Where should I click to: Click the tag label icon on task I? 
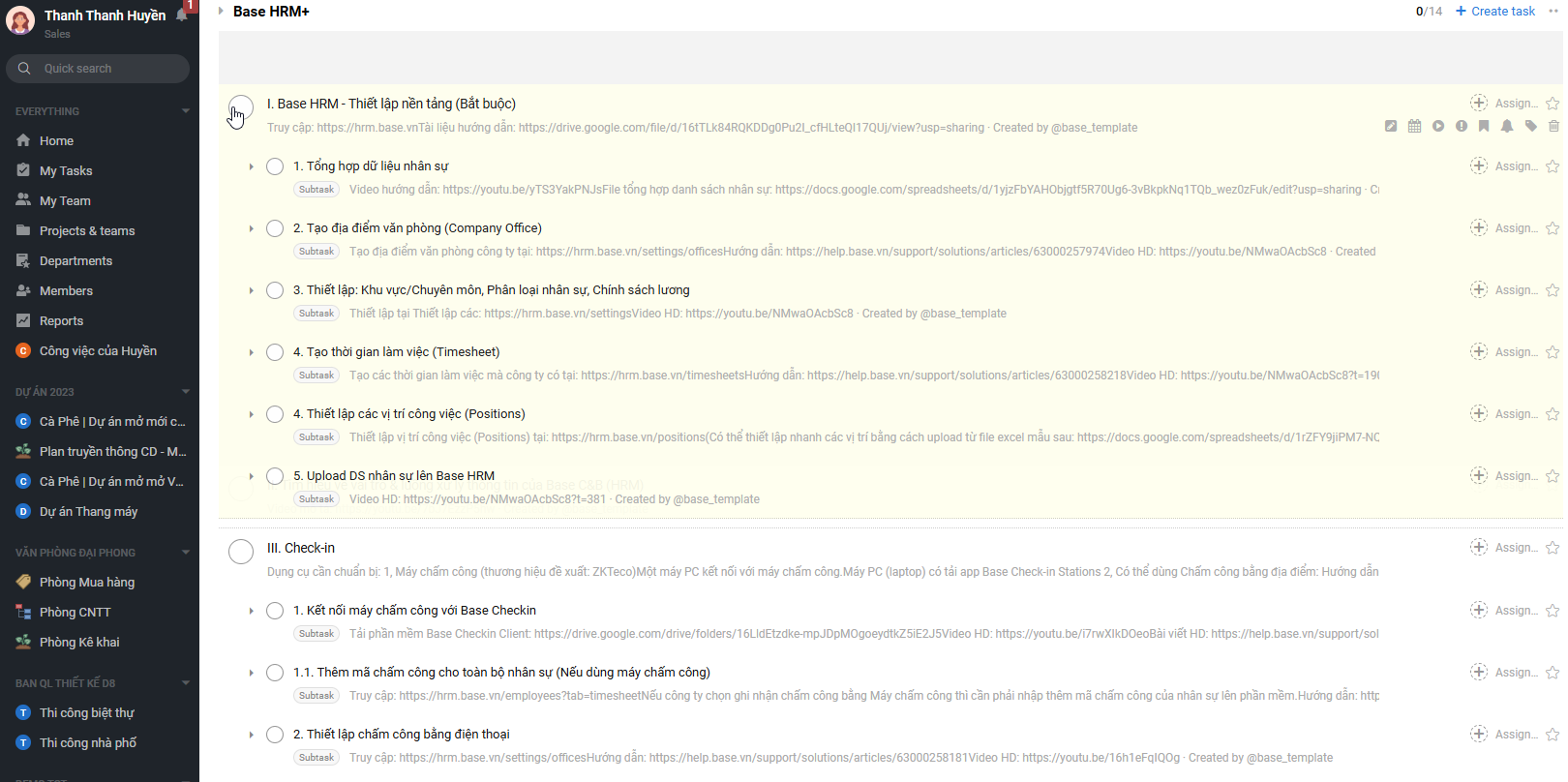click(x=1530, y=126)
